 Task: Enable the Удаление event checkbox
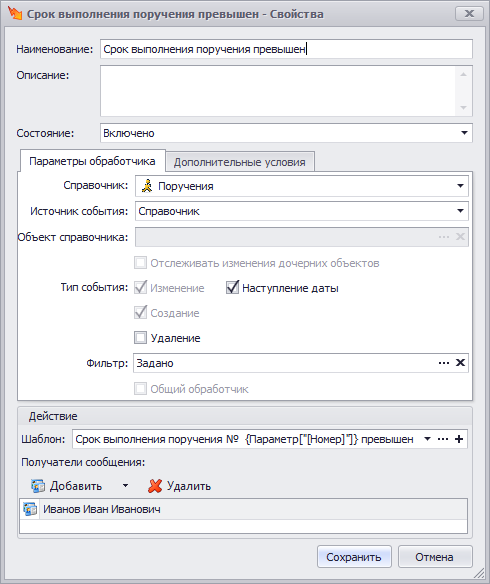(140, 338)
